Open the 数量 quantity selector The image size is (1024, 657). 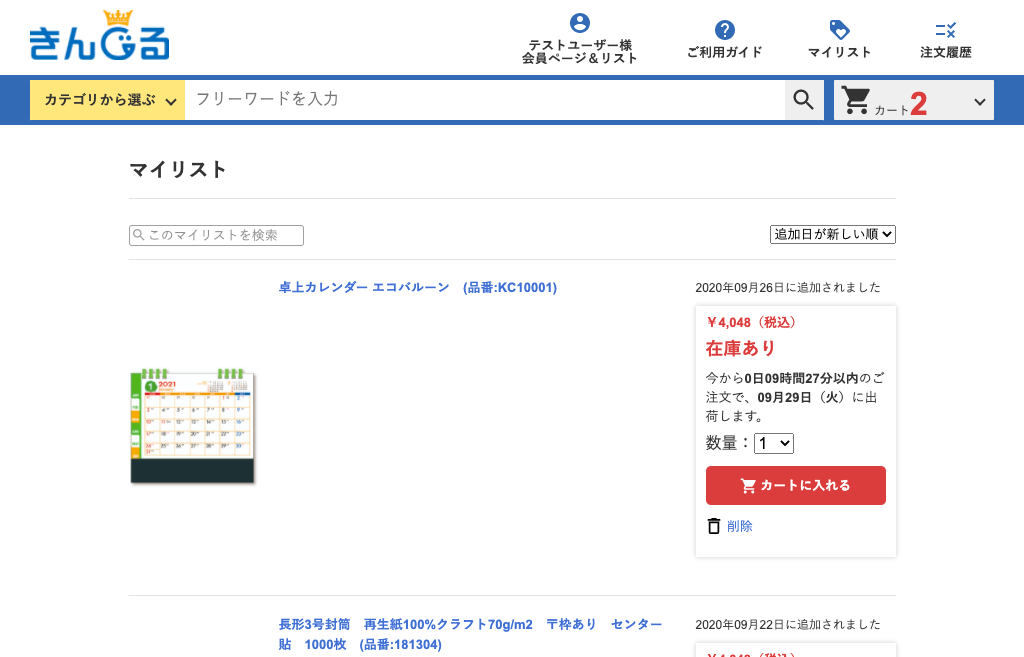tap(773, 443)
